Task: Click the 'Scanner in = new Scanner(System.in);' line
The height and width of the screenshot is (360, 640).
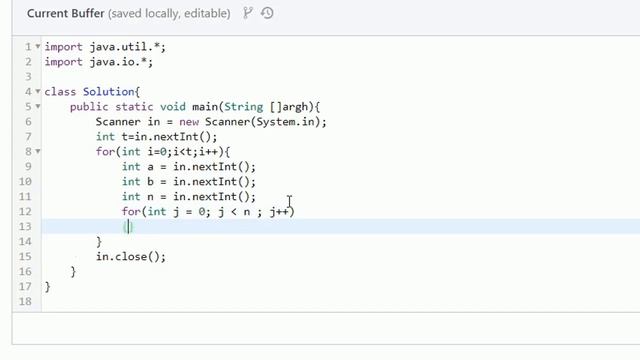Action: (x=211, y=122)
